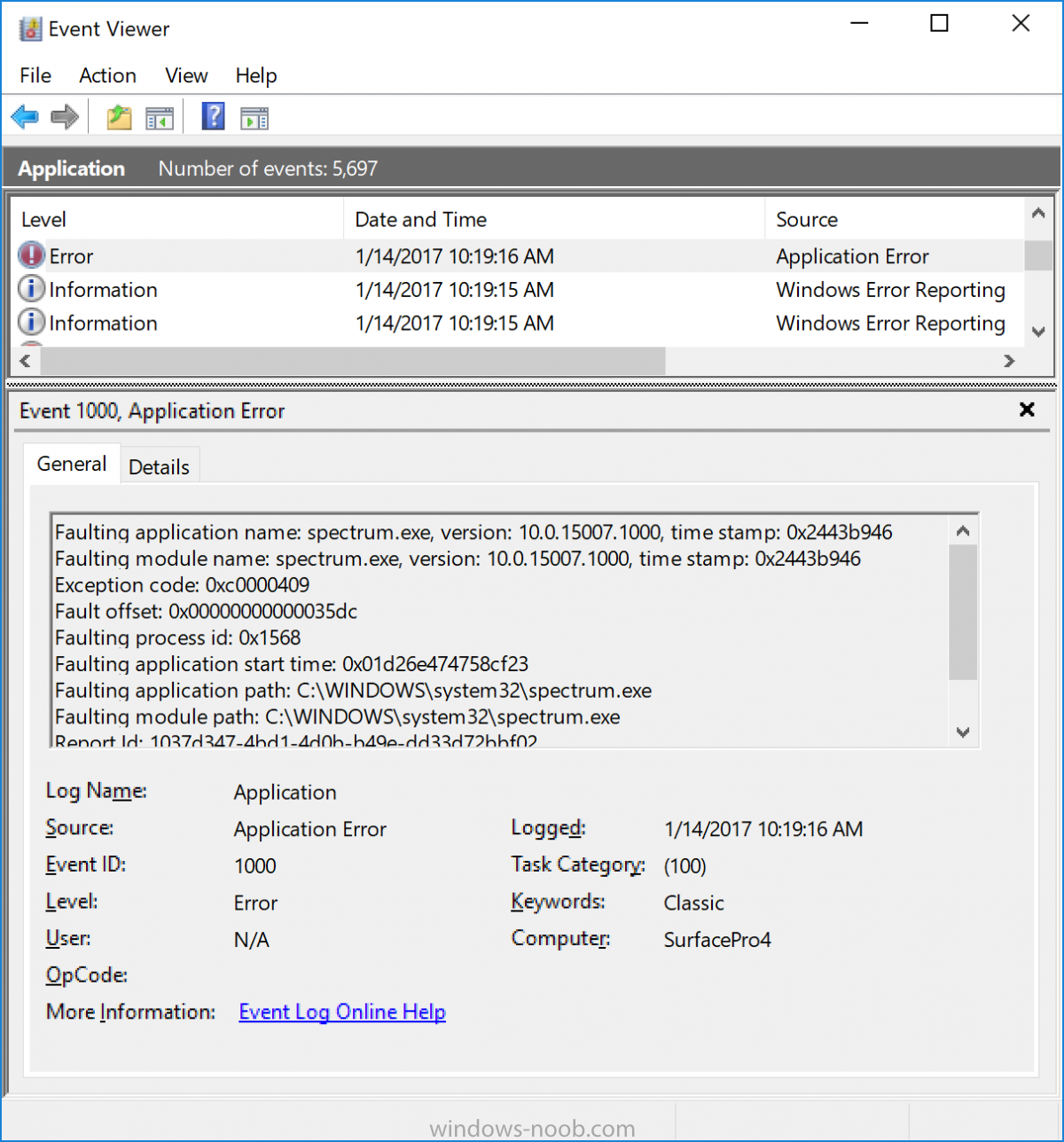1064x1142 pixels.
Task: Click event list horizontal scroll left arrow
Action: [25, 360]
